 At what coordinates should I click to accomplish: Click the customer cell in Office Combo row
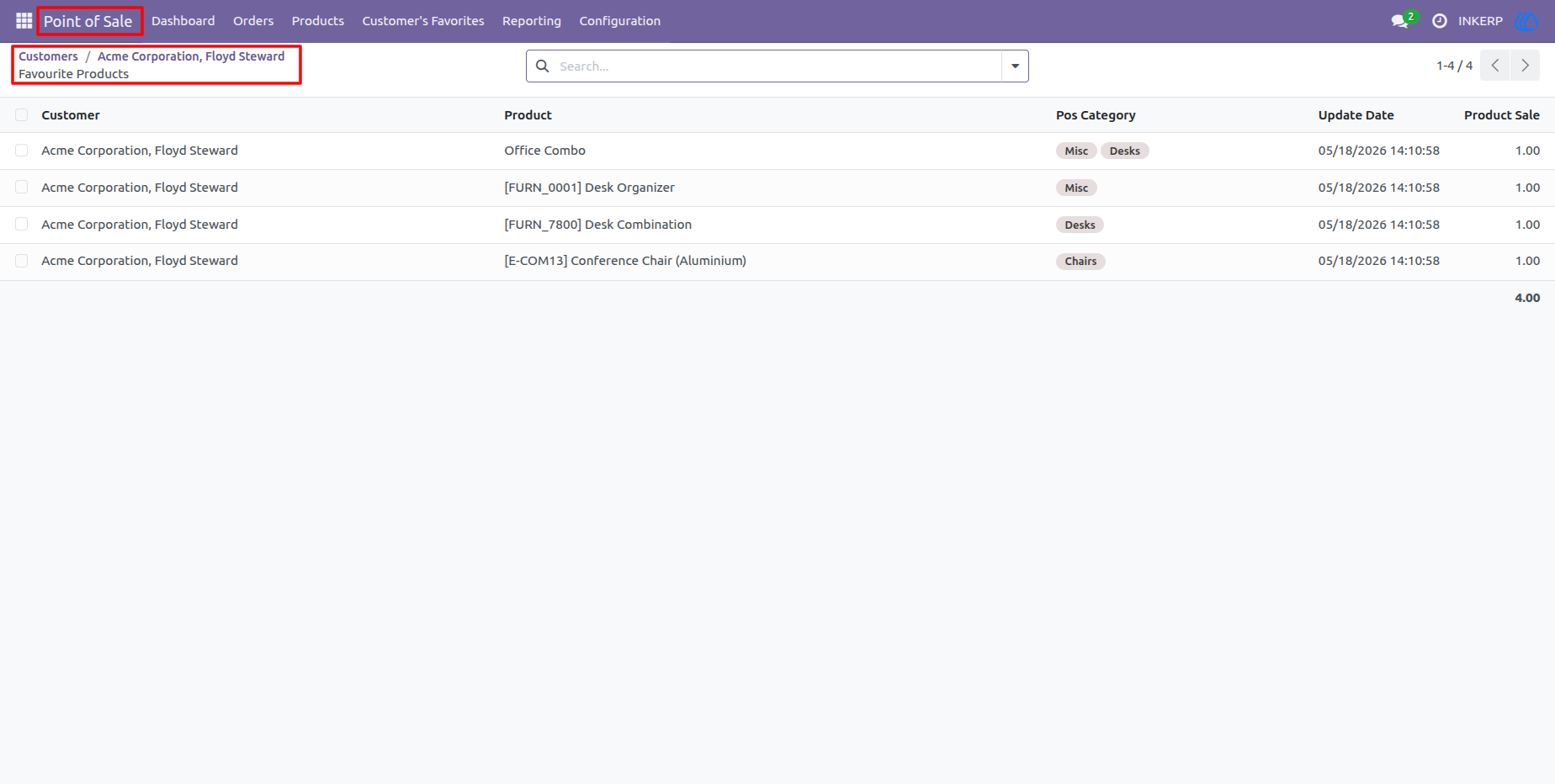[140, 151]
